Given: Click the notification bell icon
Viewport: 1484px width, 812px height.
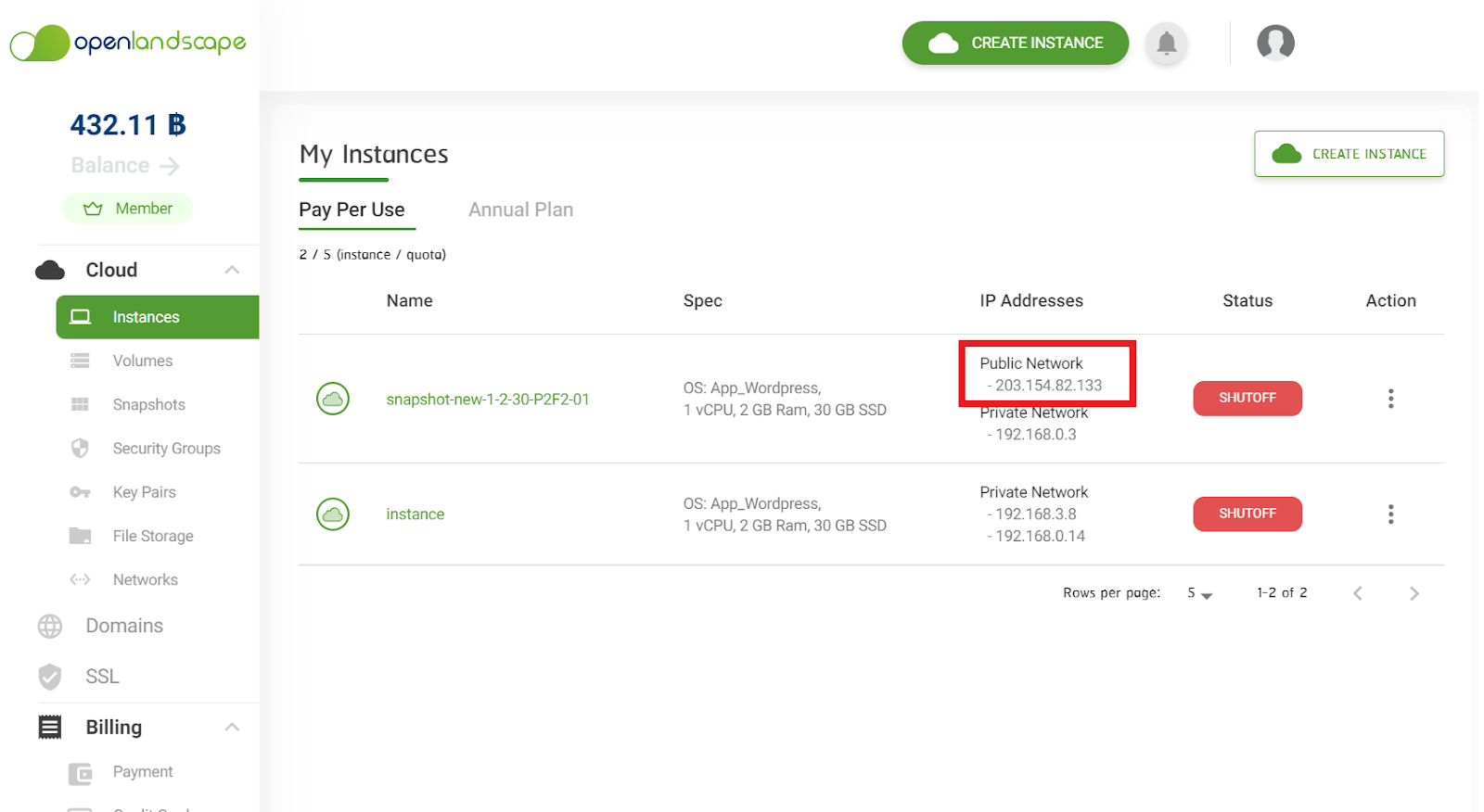Looking at the screenshot, I should coord(1166,43).
